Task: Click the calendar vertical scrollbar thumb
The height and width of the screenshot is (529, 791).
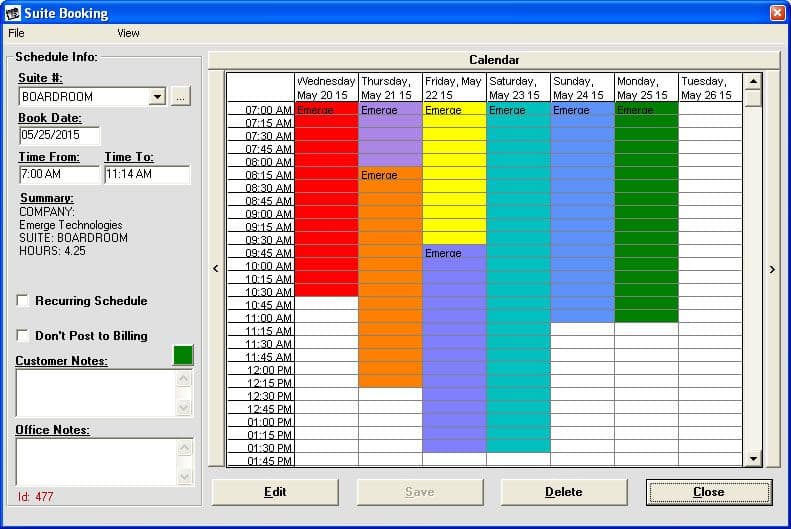Action: (753, 98)
